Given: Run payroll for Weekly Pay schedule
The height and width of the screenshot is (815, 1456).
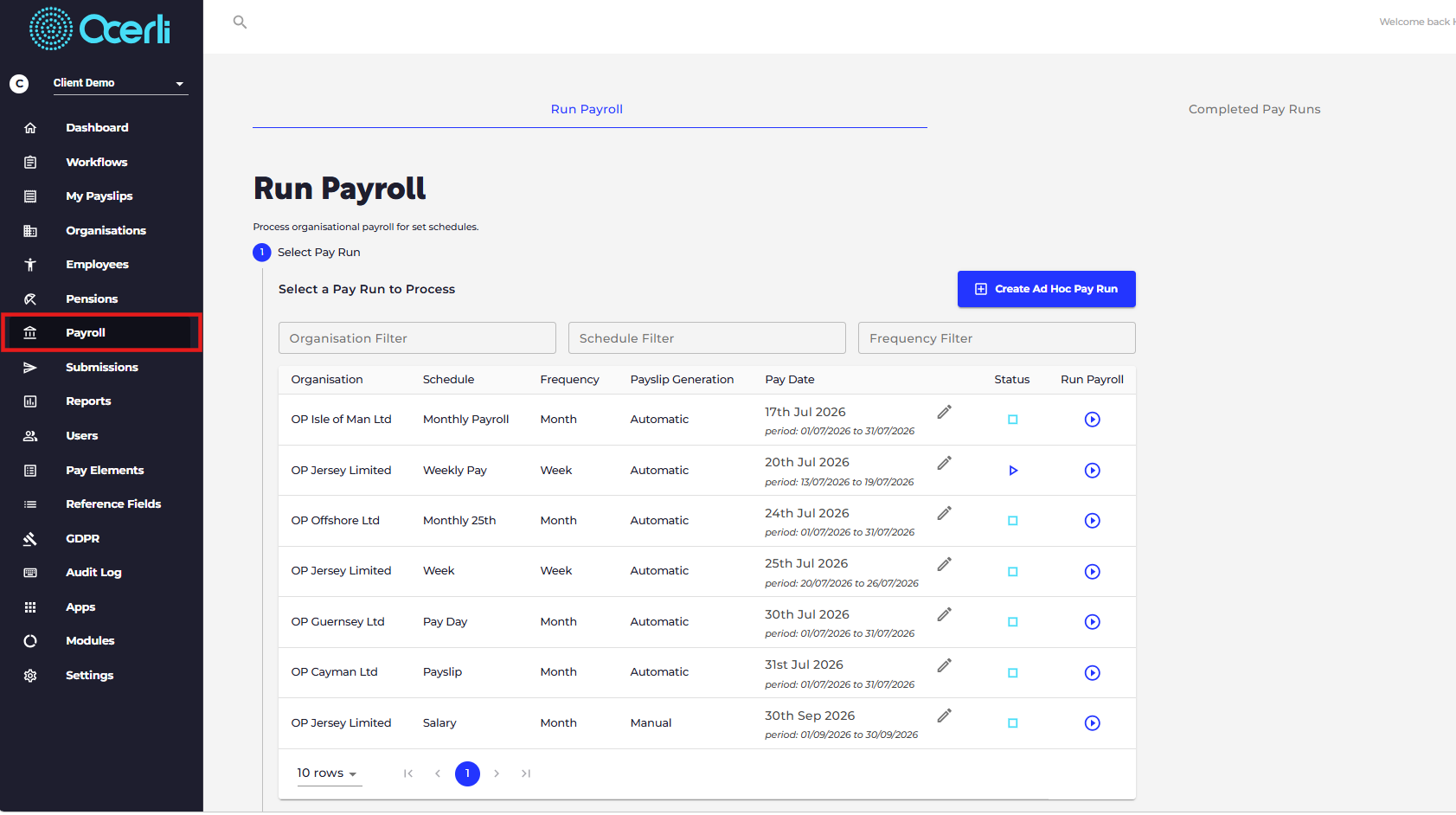Looking at the screenshot, I should click(x=1092, y=471).
